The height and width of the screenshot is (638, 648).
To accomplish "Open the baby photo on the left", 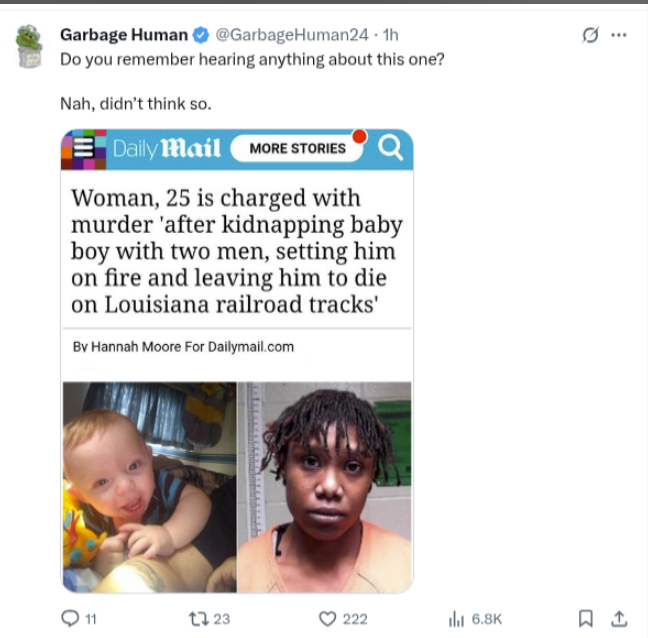I will point(149,486).
